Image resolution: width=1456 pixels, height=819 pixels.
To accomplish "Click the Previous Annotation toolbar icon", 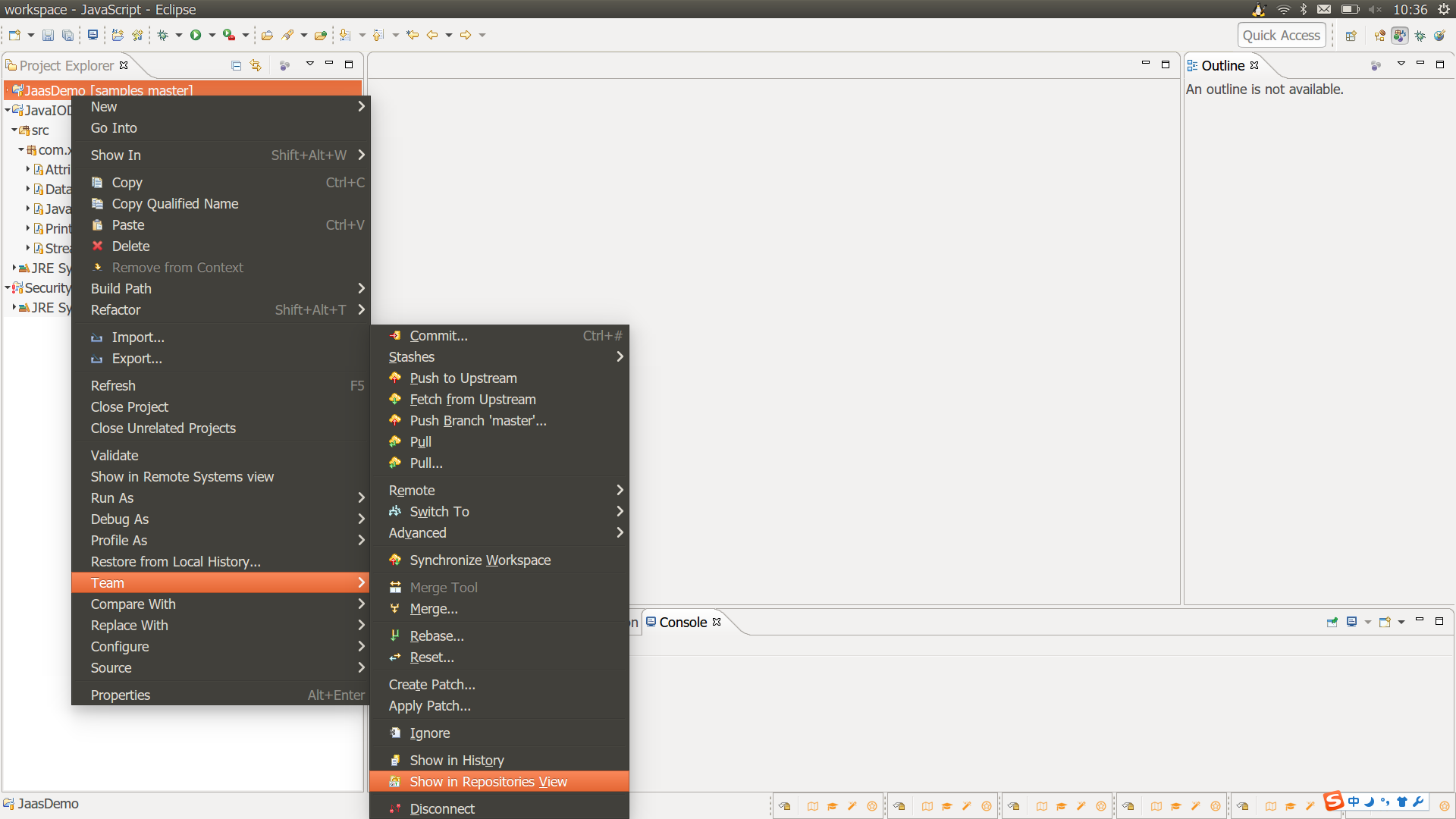I will [x=378, y=35].
